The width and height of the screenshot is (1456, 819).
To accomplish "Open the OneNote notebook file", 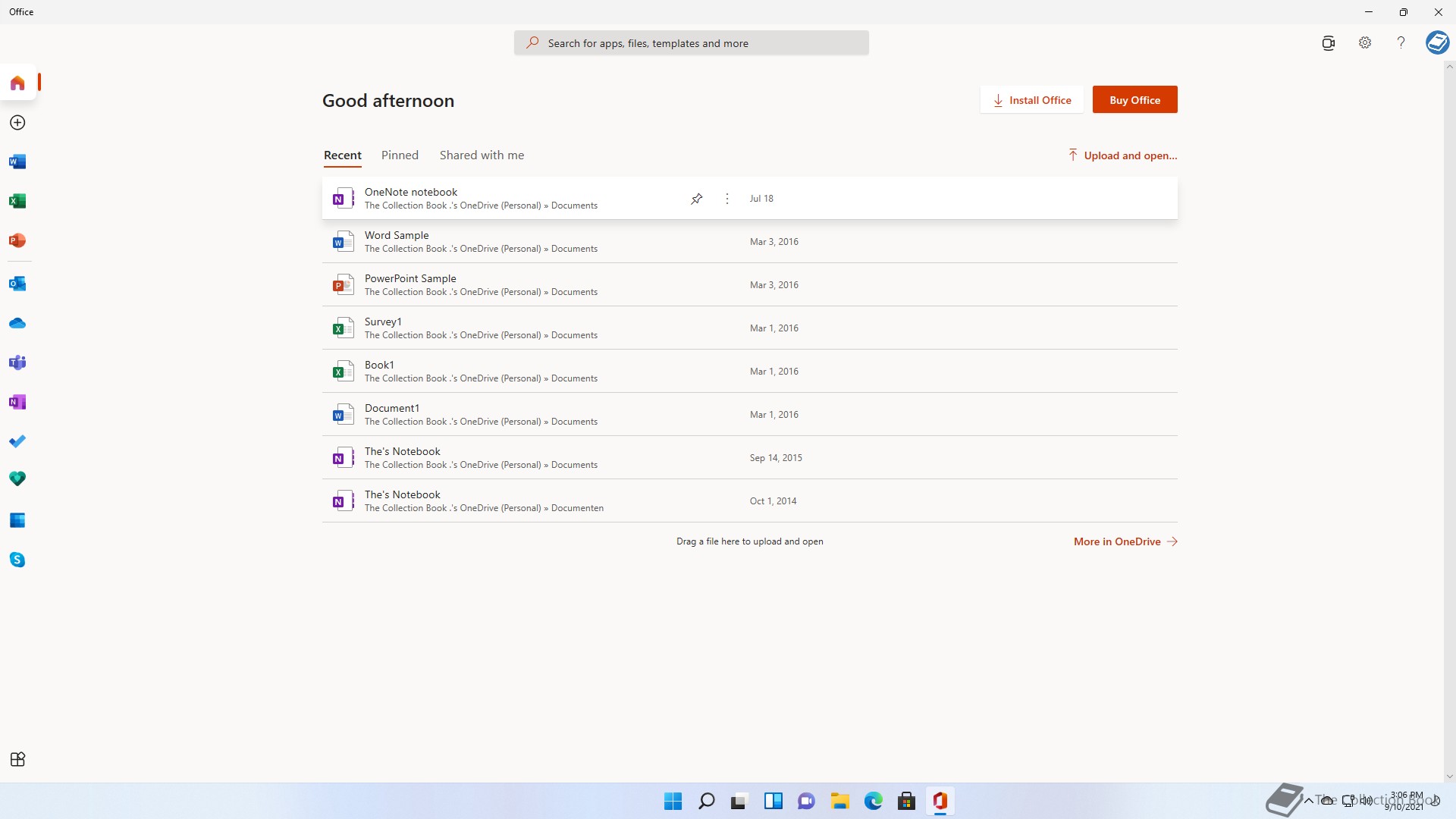I will [749, 199].
